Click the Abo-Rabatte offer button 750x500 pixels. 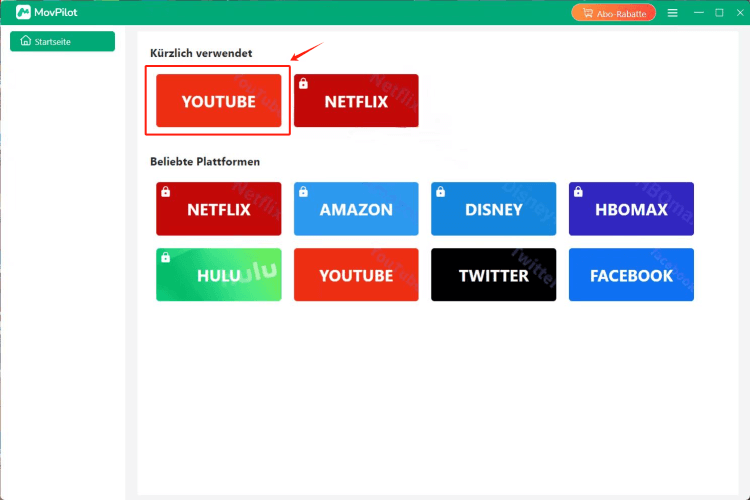click(x=614, y=13)
